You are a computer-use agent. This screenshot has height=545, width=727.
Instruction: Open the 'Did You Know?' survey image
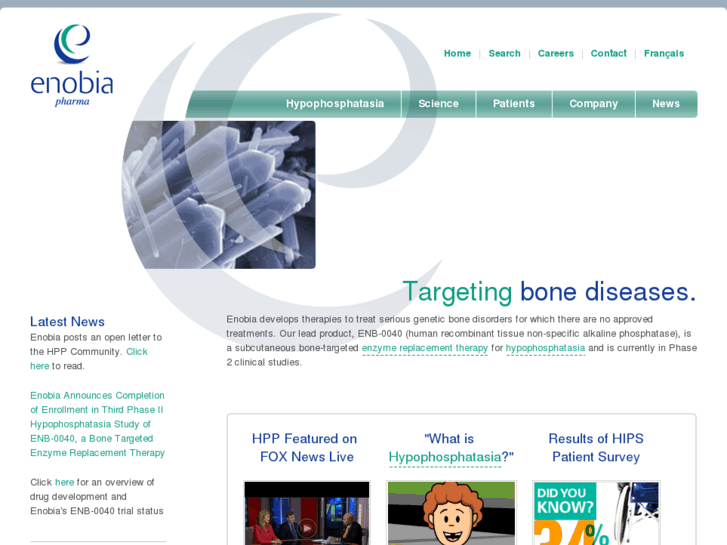[x=596, y=513]
